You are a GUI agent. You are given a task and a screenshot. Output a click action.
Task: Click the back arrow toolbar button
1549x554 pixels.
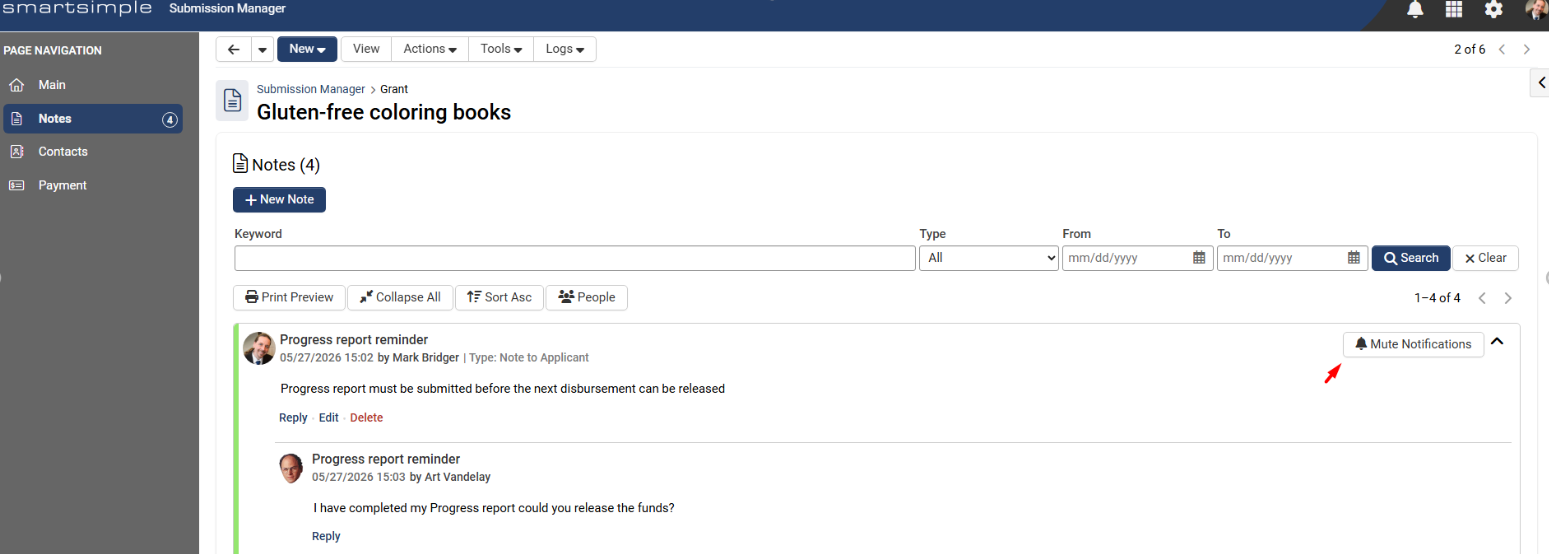(233, 49)
